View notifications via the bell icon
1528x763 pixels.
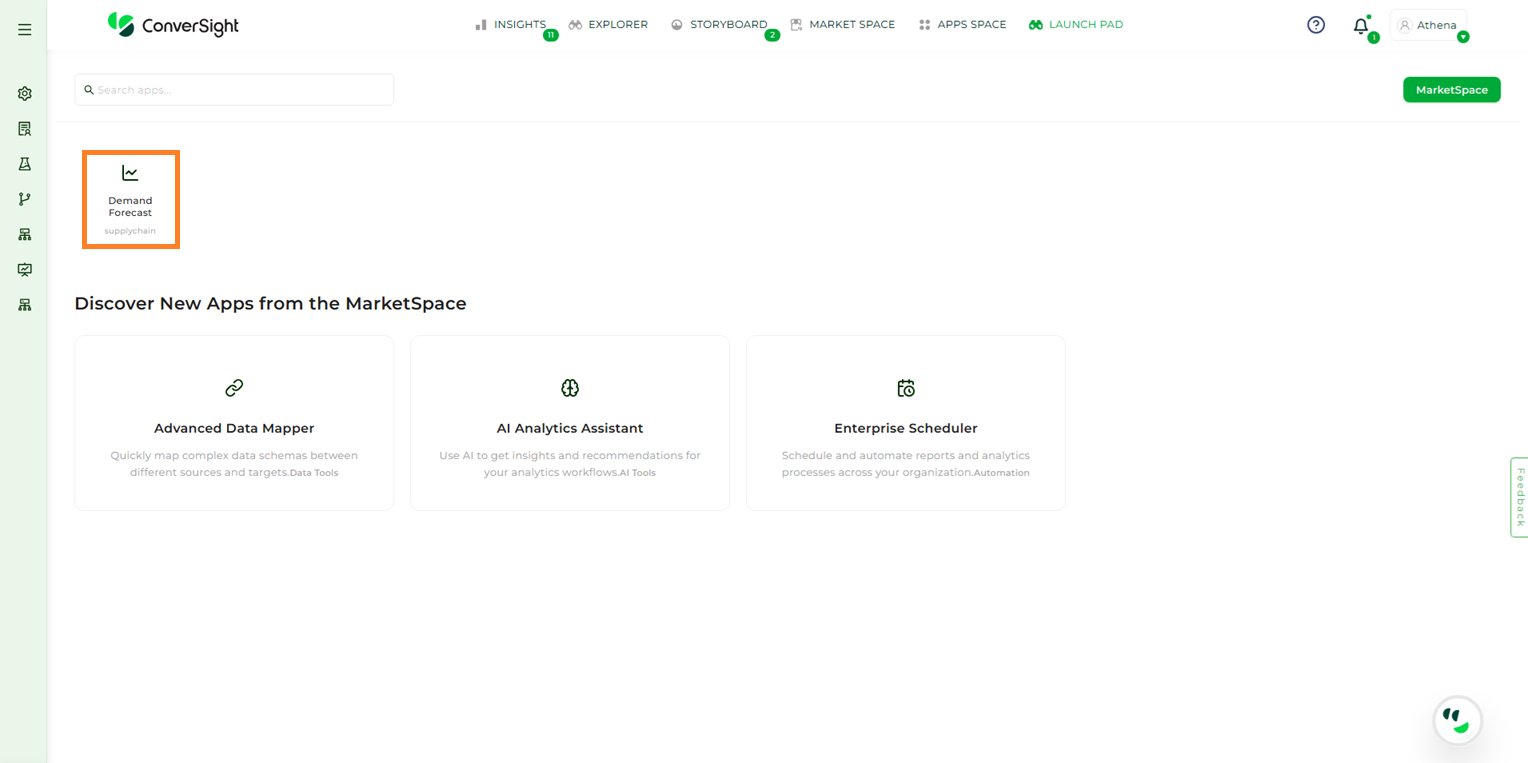point(1361,27)
